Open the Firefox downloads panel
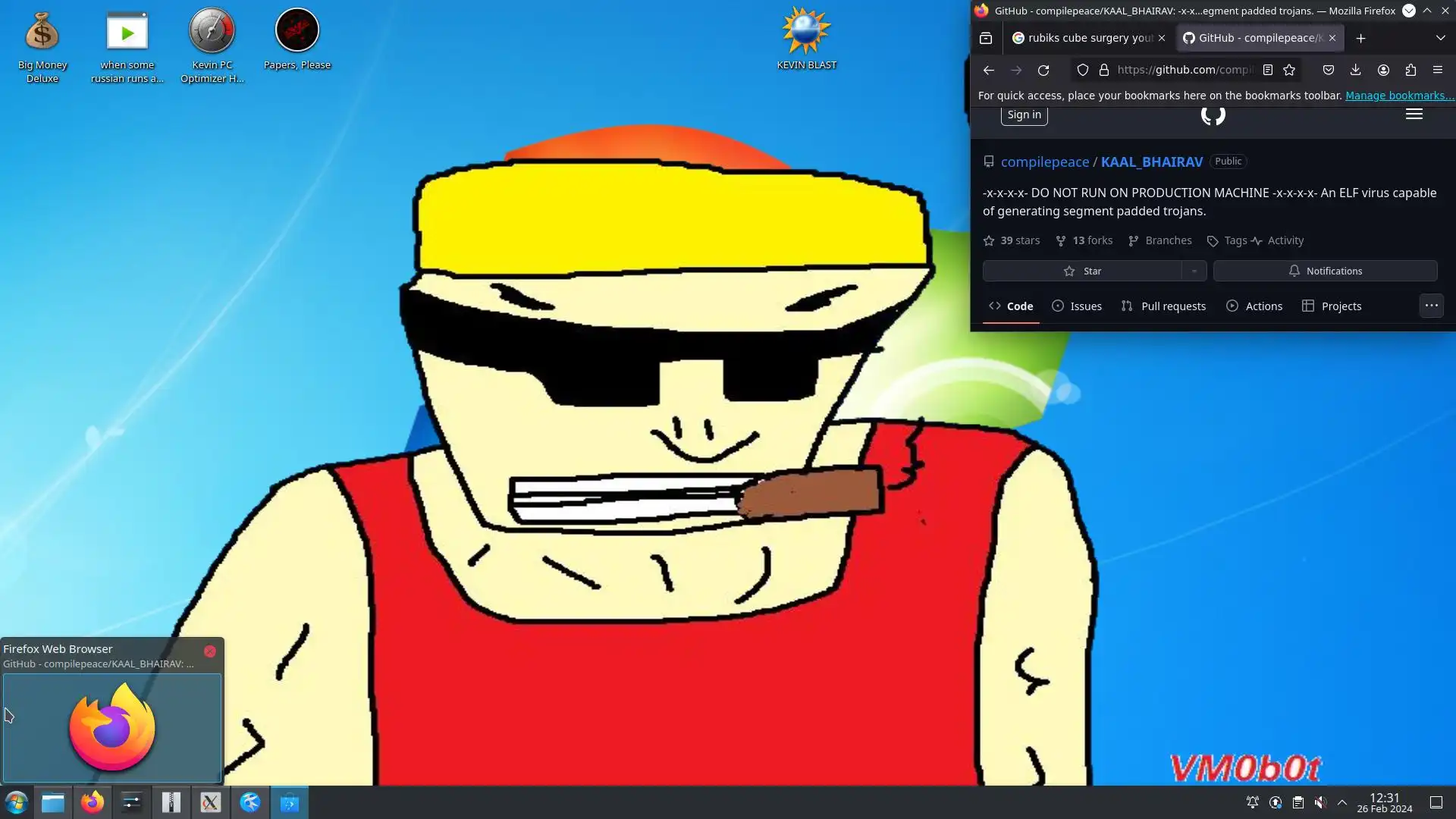This screenshot has width=1456, height=819. pos(1356,71)
